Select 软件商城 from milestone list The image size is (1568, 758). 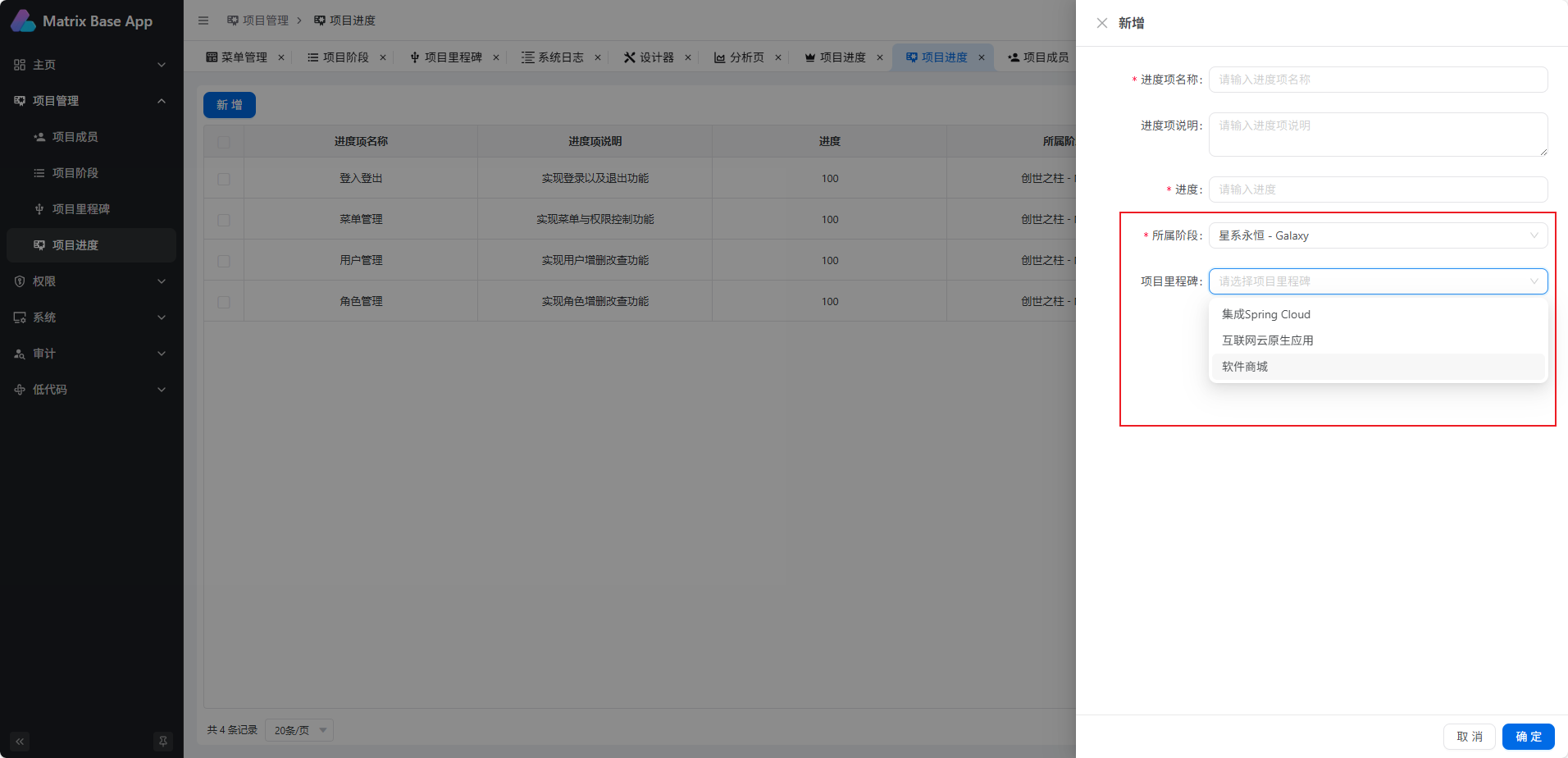point(1245,367)
